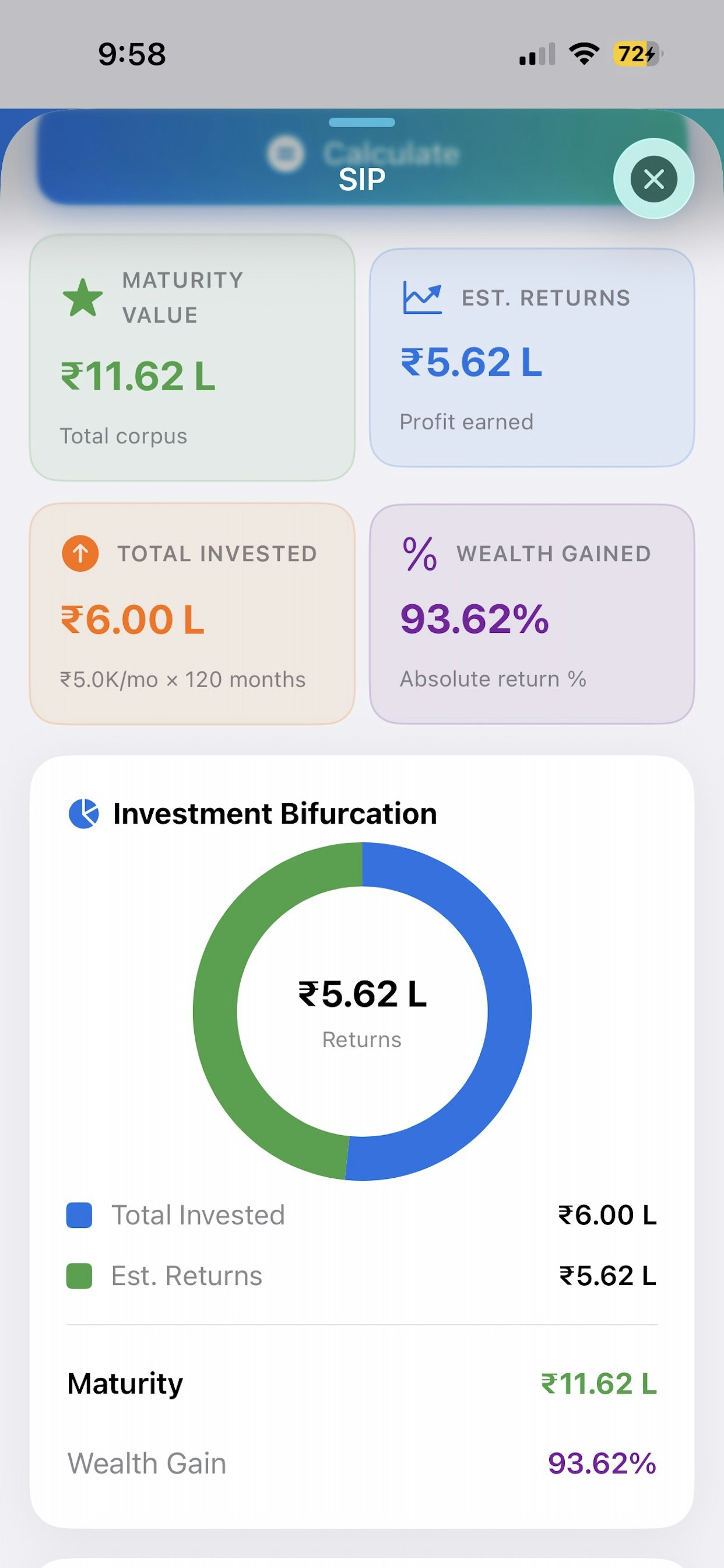The image size is (724, 1568).
Task: Tap the Wi-Fi status icon
Action: tap(584, 54)
